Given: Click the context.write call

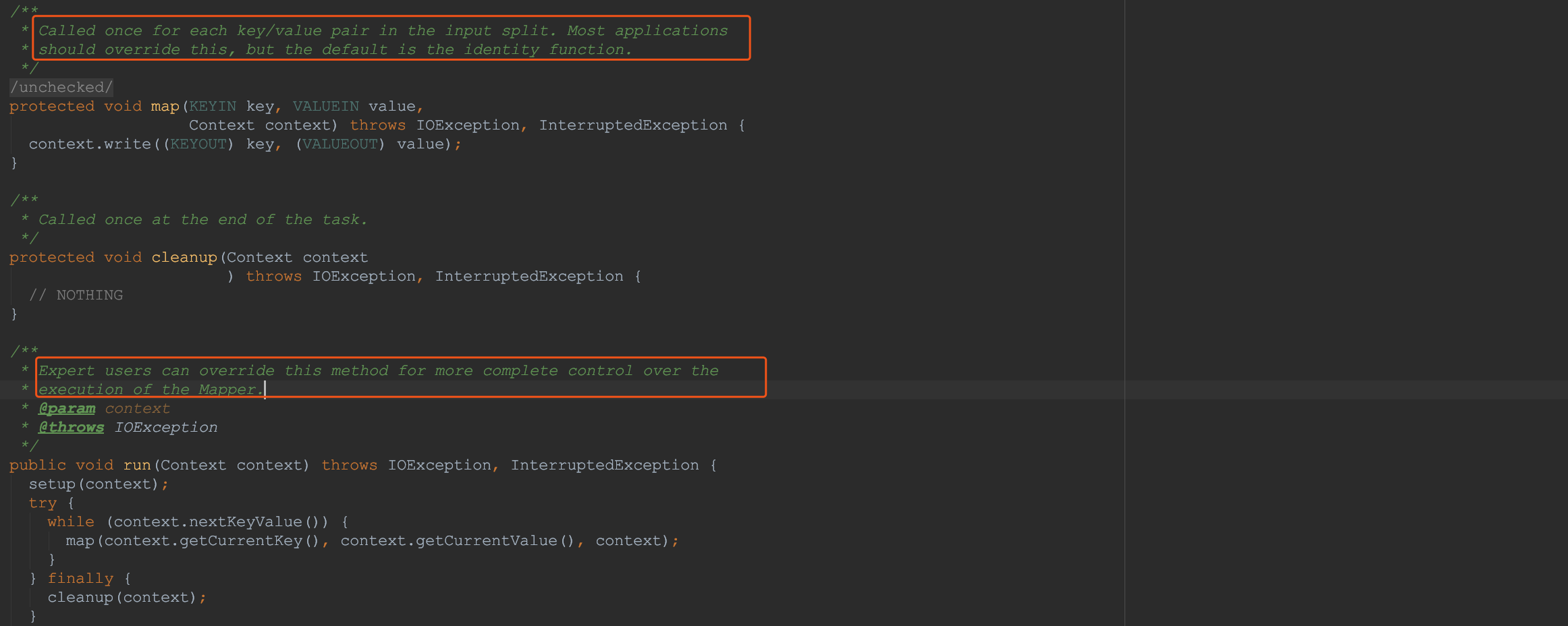Looking at the screenshot, I should (x=90, y=144).
